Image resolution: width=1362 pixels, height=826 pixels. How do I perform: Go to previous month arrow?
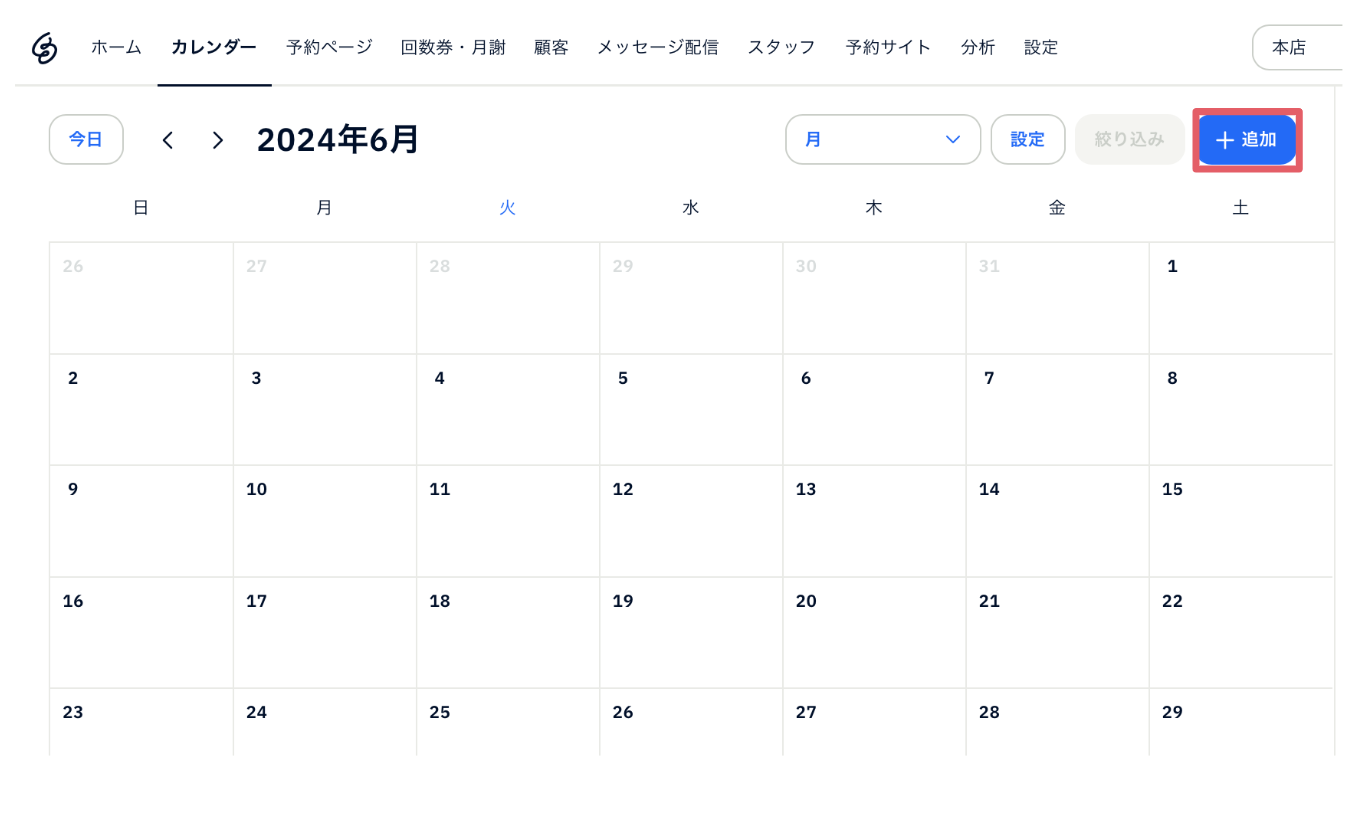pyautogui.click(x=168, y=140)
